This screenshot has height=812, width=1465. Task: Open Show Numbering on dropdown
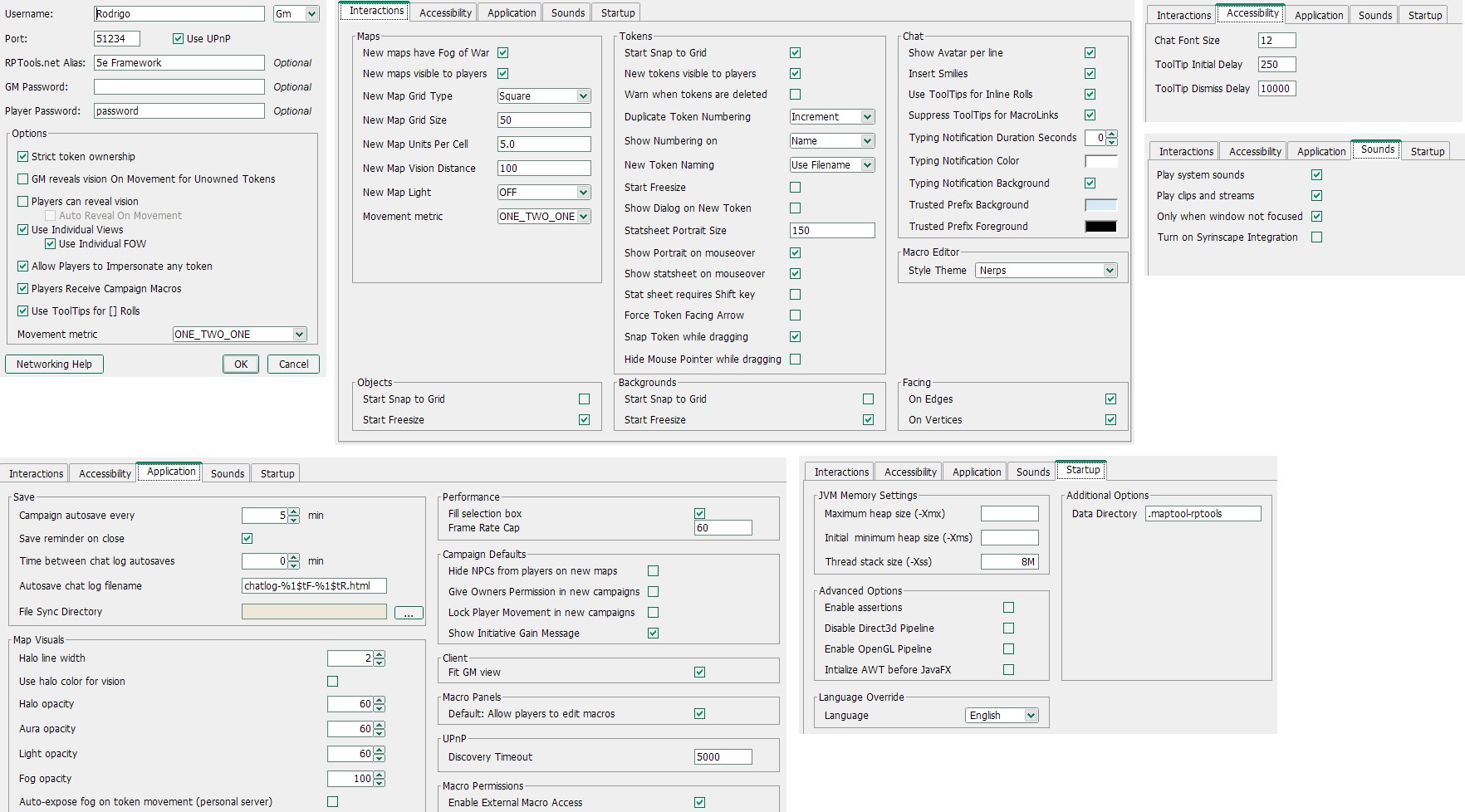tap(832, 141)
